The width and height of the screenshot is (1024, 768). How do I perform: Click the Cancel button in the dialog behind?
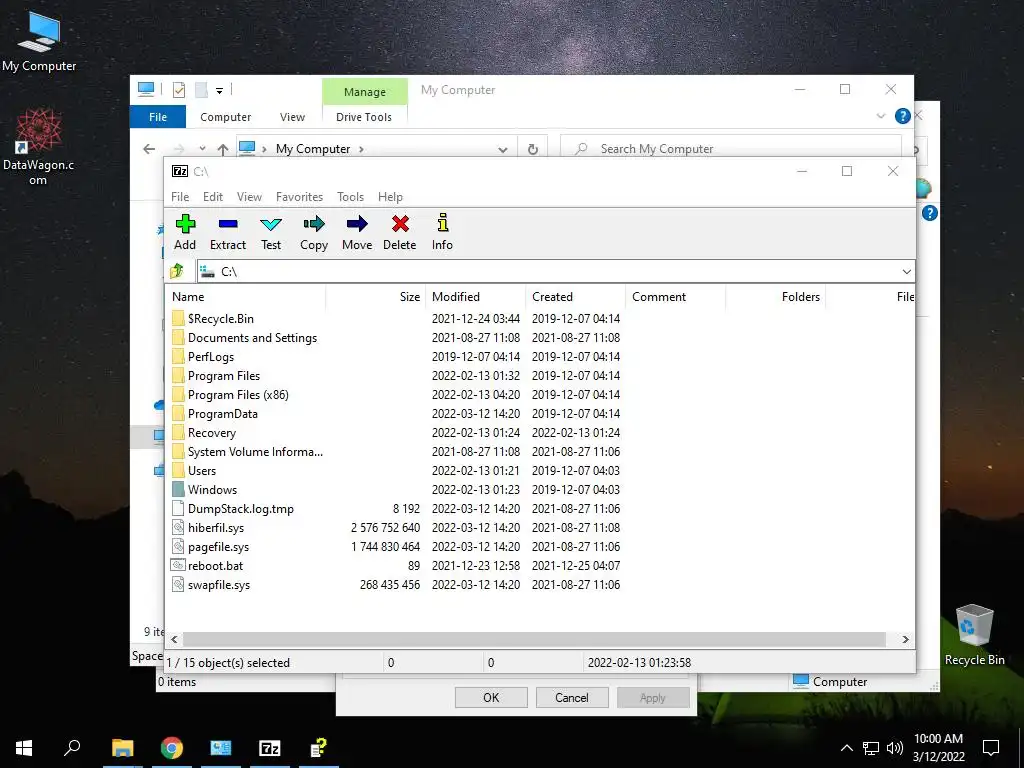(x=572, y=697)
